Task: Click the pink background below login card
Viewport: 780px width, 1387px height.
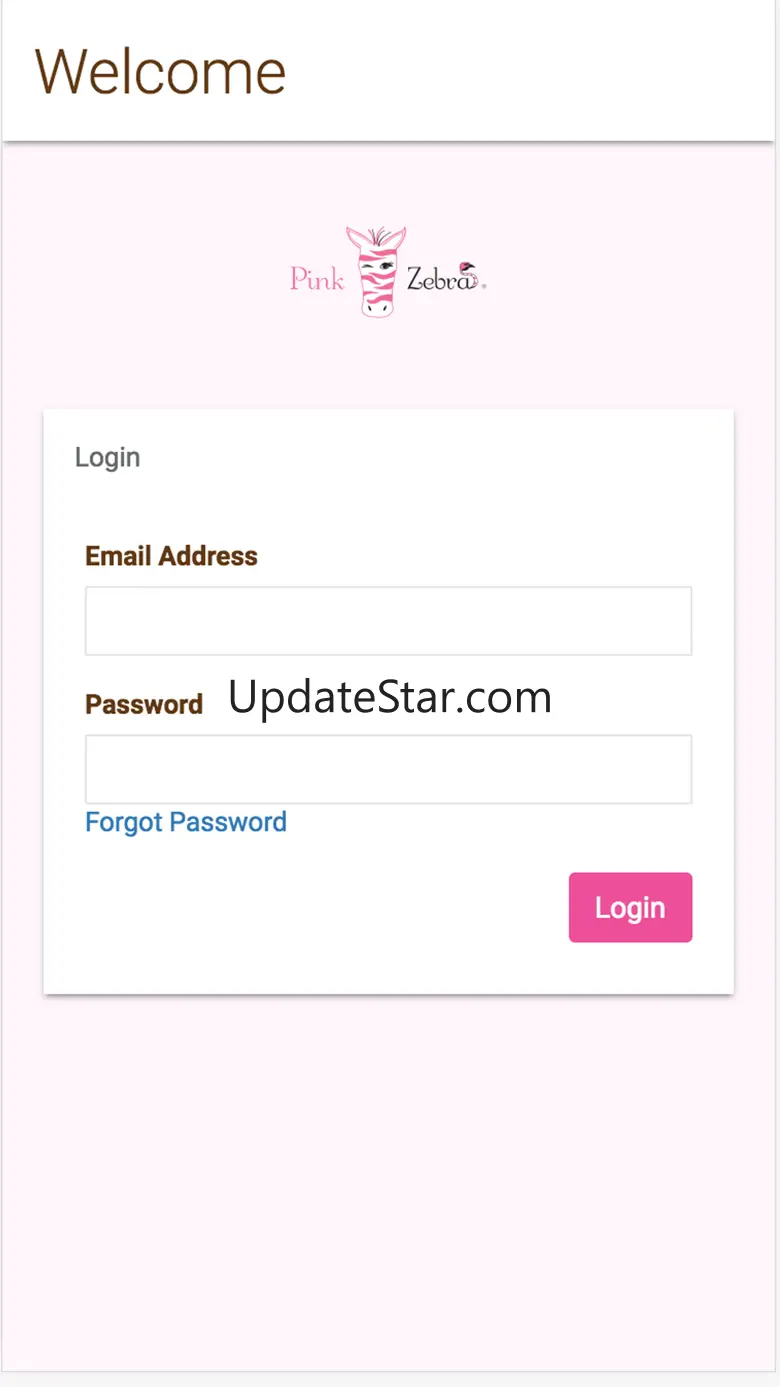Action: pyautogui.click(x=390, y=1180)
